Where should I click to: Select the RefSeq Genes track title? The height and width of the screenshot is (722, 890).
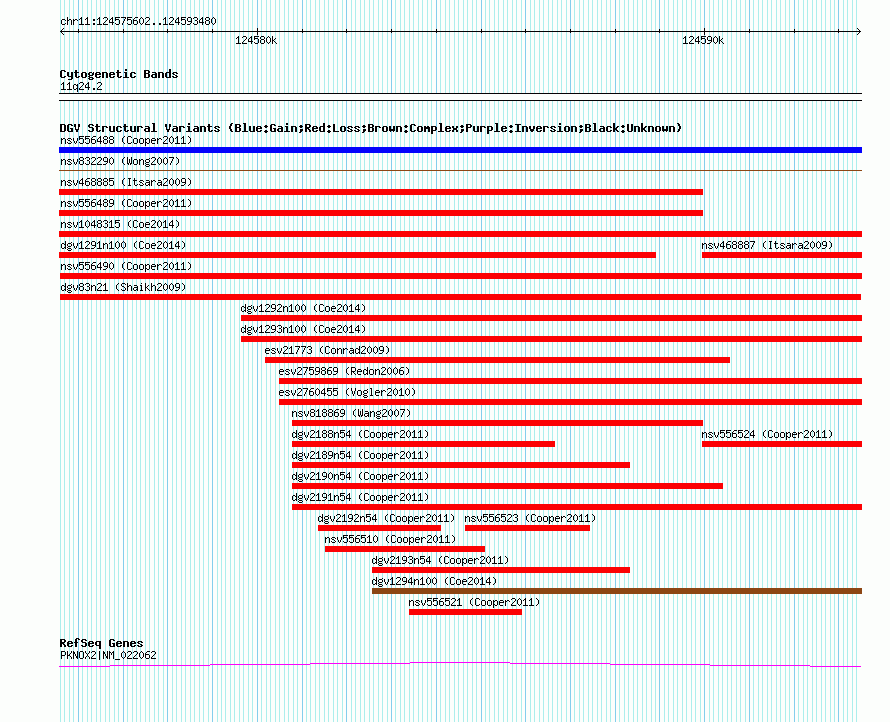[x=102, y=643]
